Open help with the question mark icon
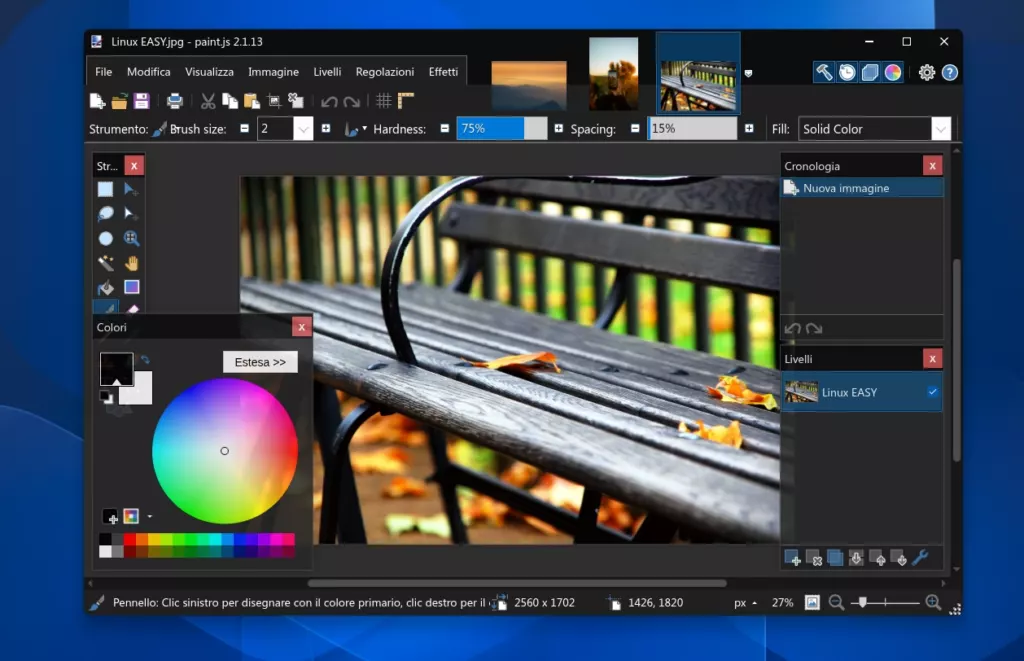 click(x=950, y=73)
